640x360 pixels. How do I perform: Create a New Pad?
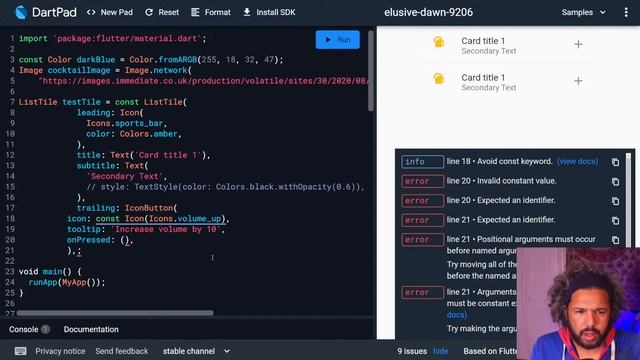click(x=110, y=12)
